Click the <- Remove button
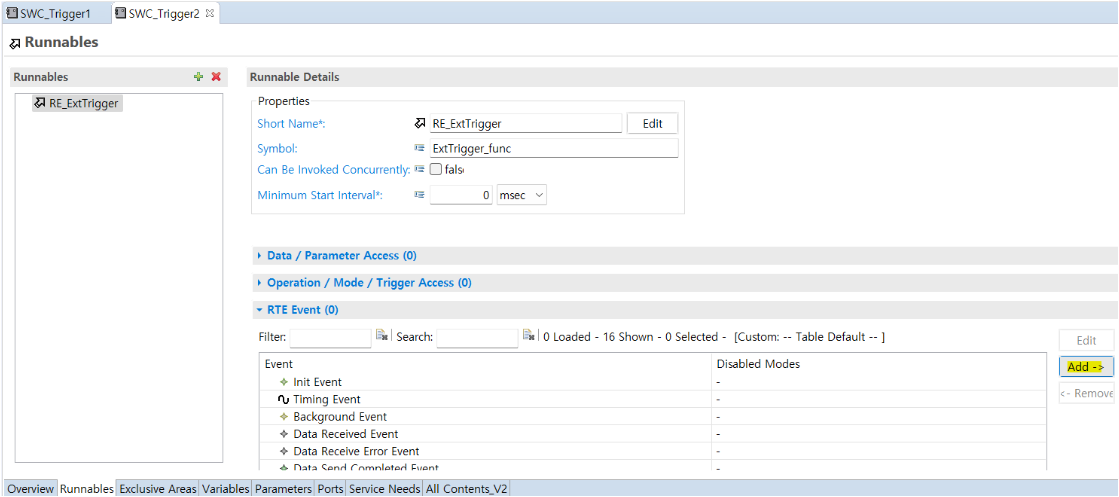1119x497 pixels. (1086, 393)
